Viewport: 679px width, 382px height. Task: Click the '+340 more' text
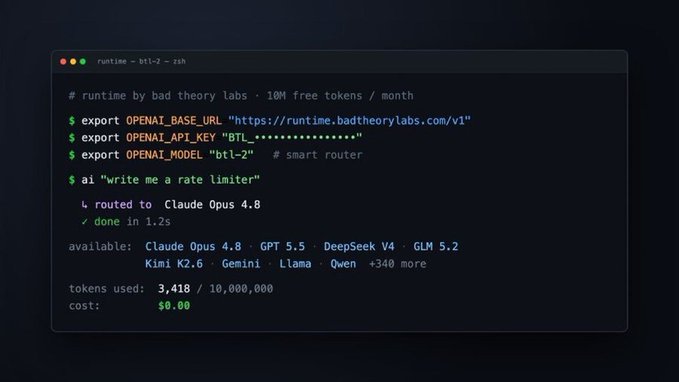(397, 264)
